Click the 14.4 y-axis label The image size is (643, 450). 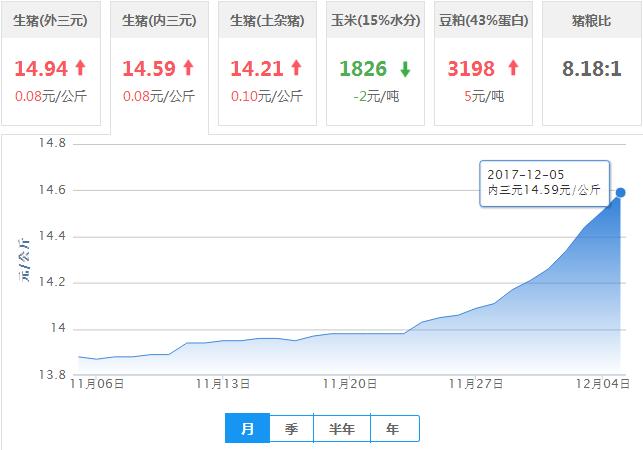52,236
